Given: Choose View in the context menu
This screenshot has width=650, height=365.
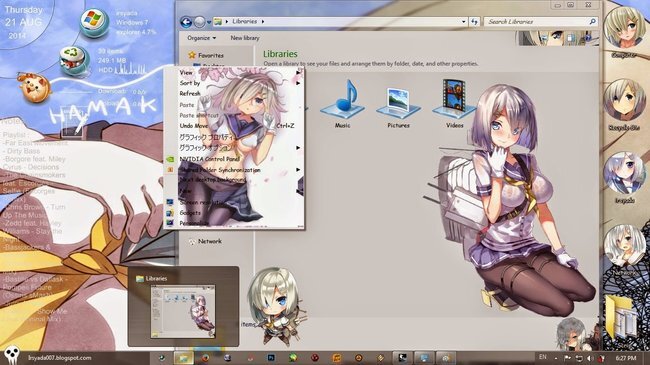Looking at the screenshot, I should [186, 73].
